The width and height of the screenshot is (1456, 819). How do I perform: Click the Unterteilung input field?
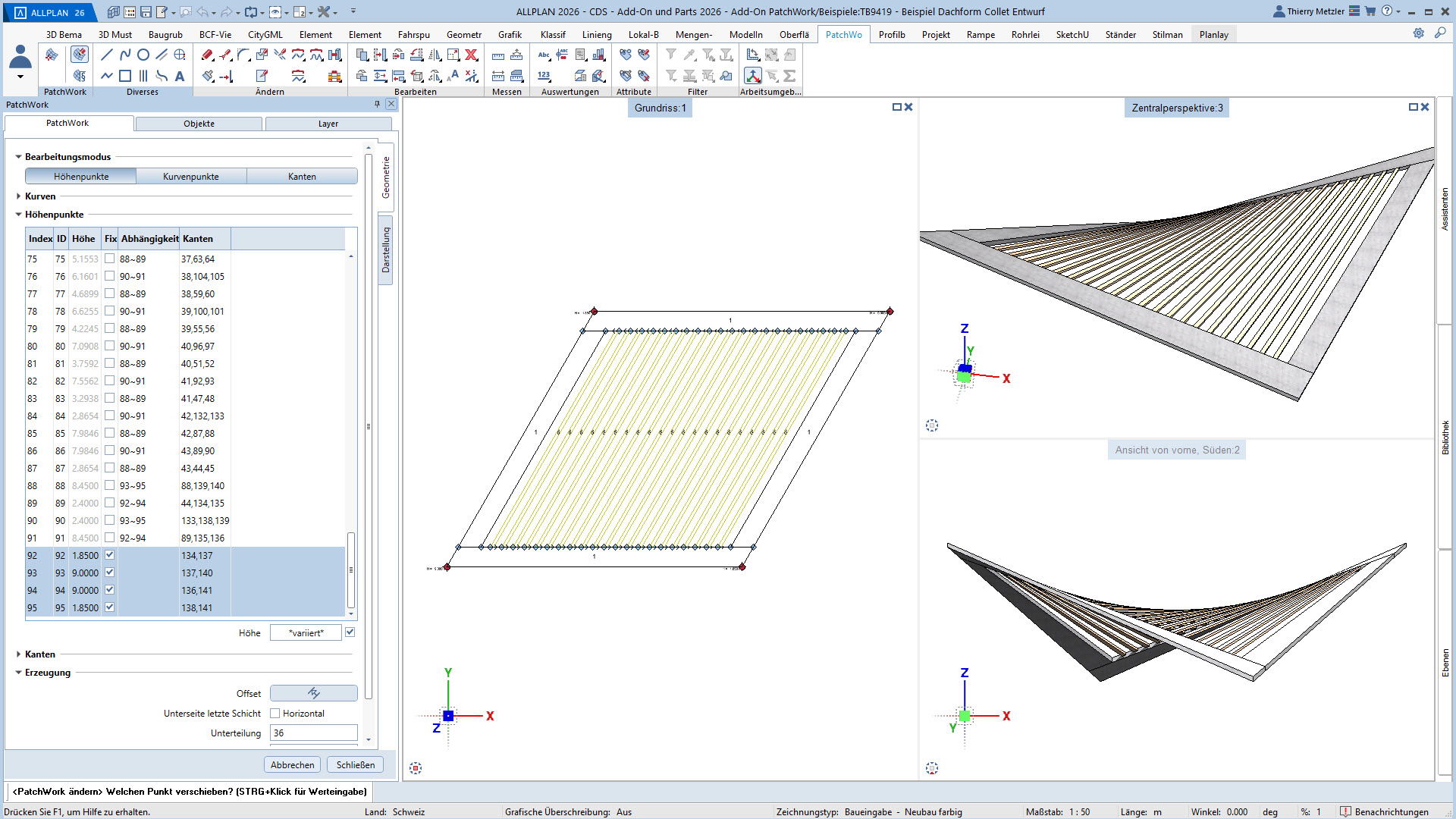313,733
